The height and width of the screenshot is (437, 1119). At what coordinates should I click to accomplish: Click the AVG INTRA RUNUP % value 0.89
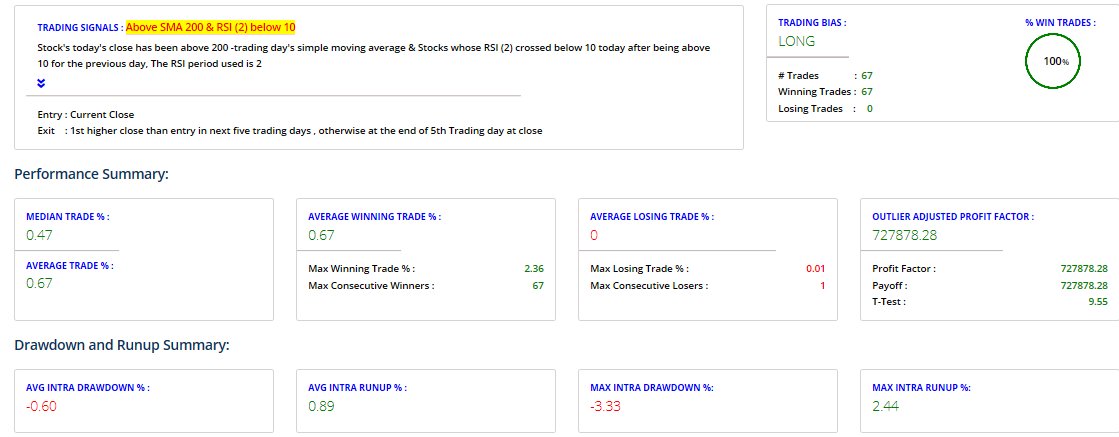[321, 407]
